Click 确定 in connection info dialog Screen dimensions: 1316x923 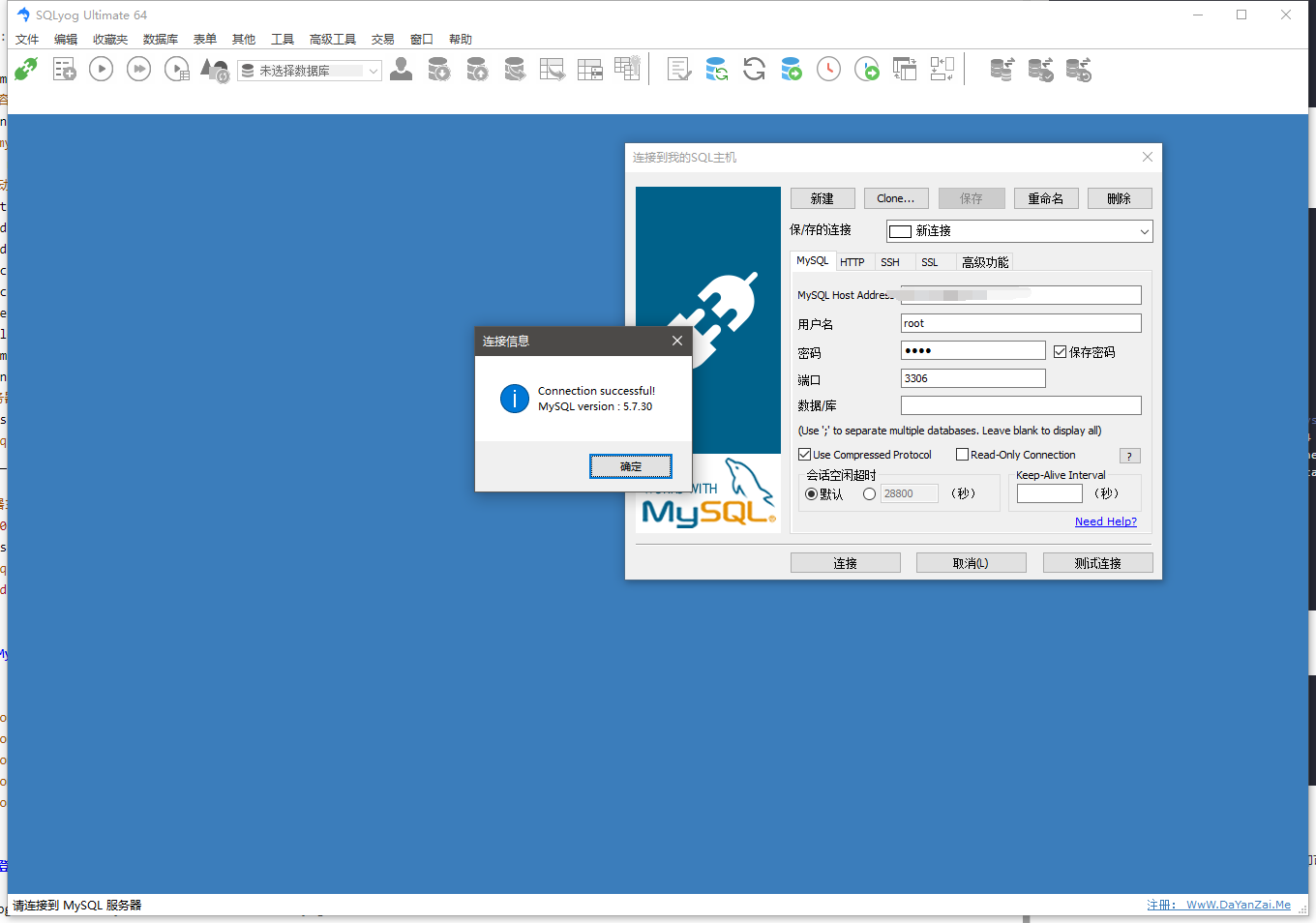pos(631,466)
